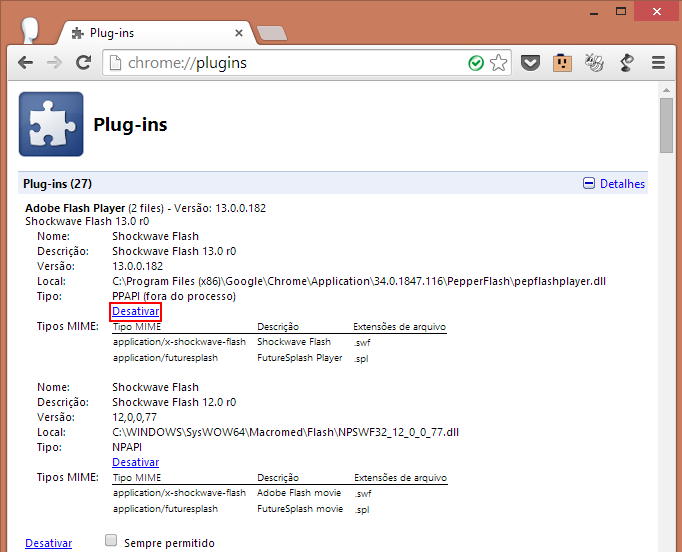Disable the NPAPI Shockwave Flash plugin
This screenshot has height=552, width=682.
click(136, 462)
